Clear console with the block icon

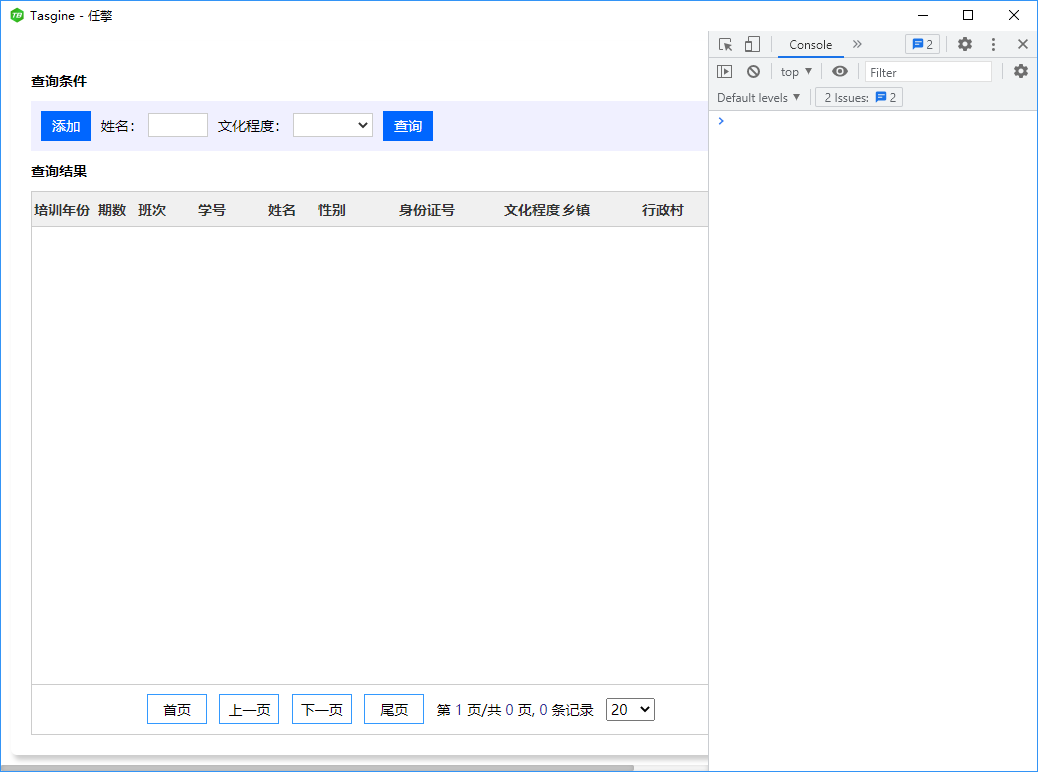(753, 71)
